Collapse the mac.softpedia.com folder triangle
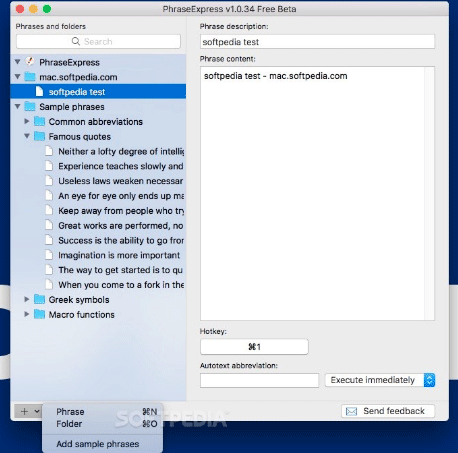Screen dimensions: 458x453 (18, 77)
